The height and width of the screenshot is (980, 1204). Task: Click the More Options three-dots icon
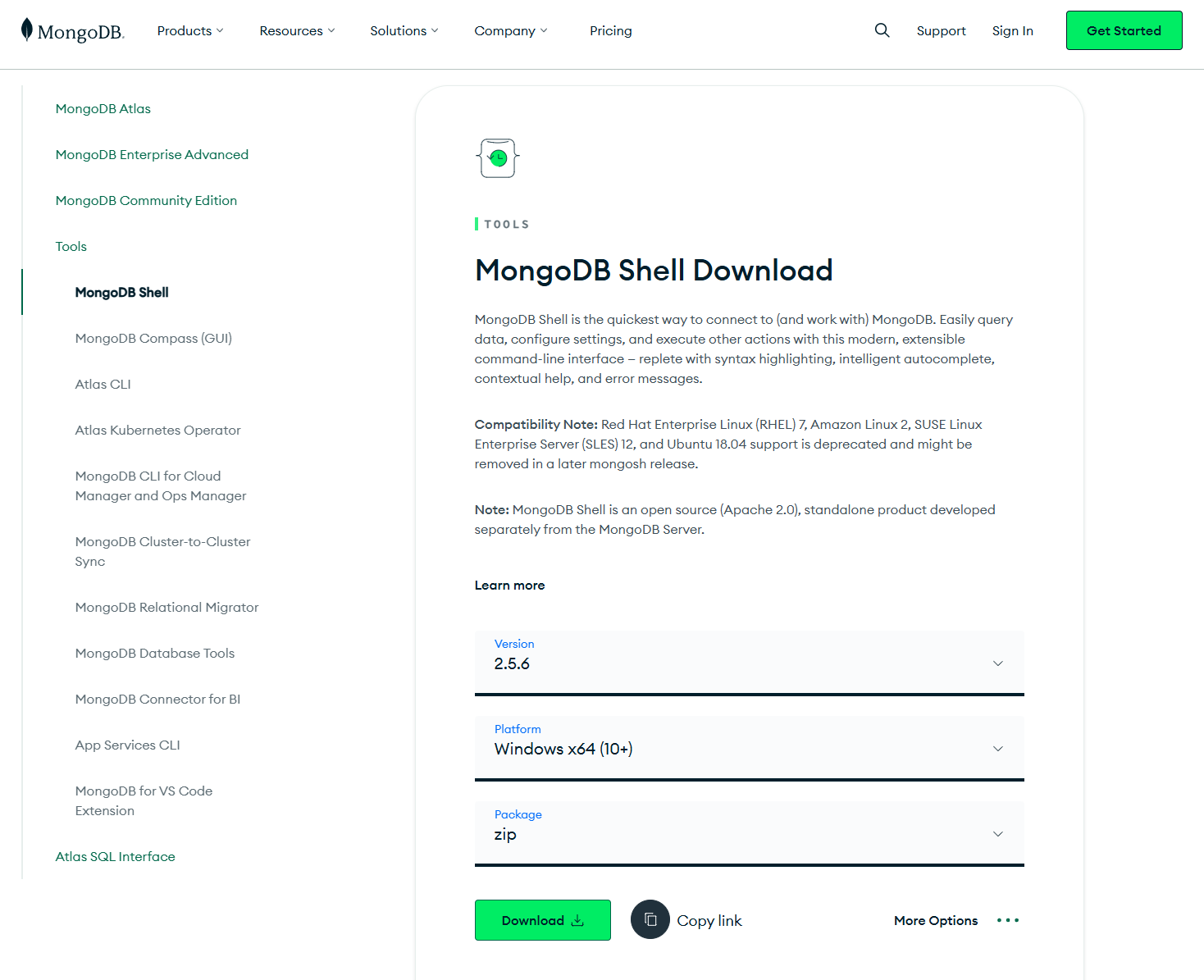coord(1008,920)
